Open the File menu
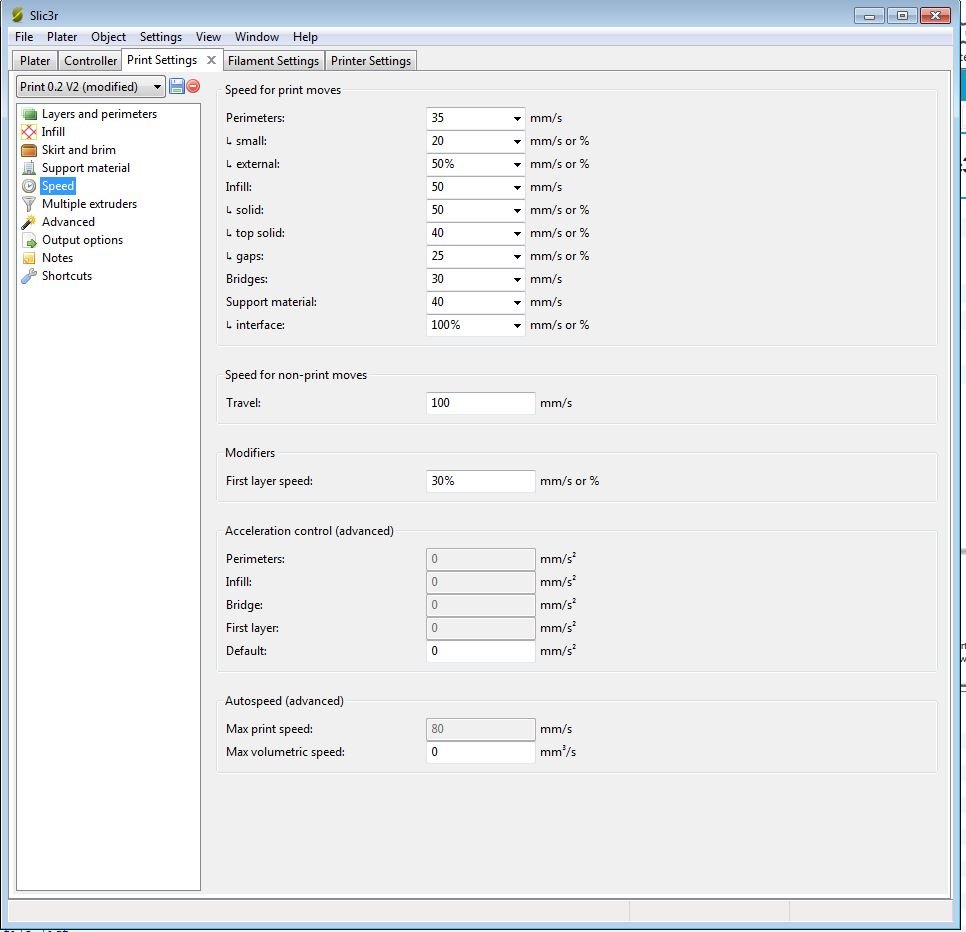This screenshot has width=966, height=932. pyautogui.click(x=24, y=37)
